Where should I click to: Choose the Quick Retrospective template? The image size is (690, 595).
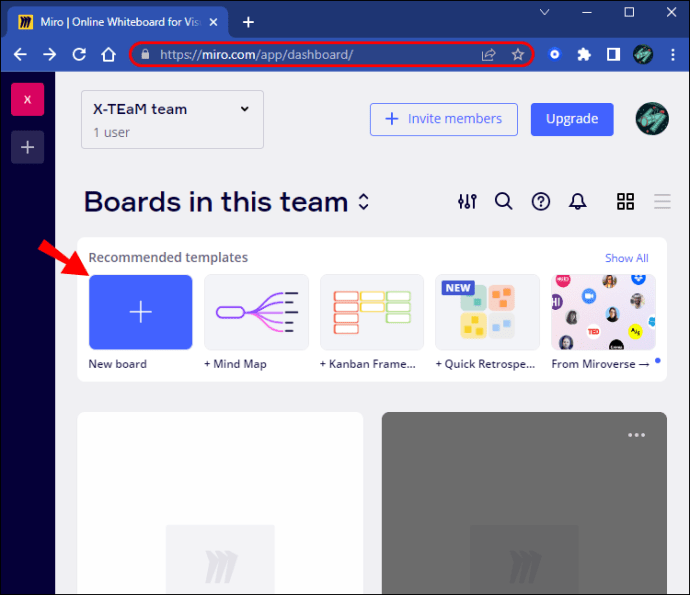click(x=487, y=312)
